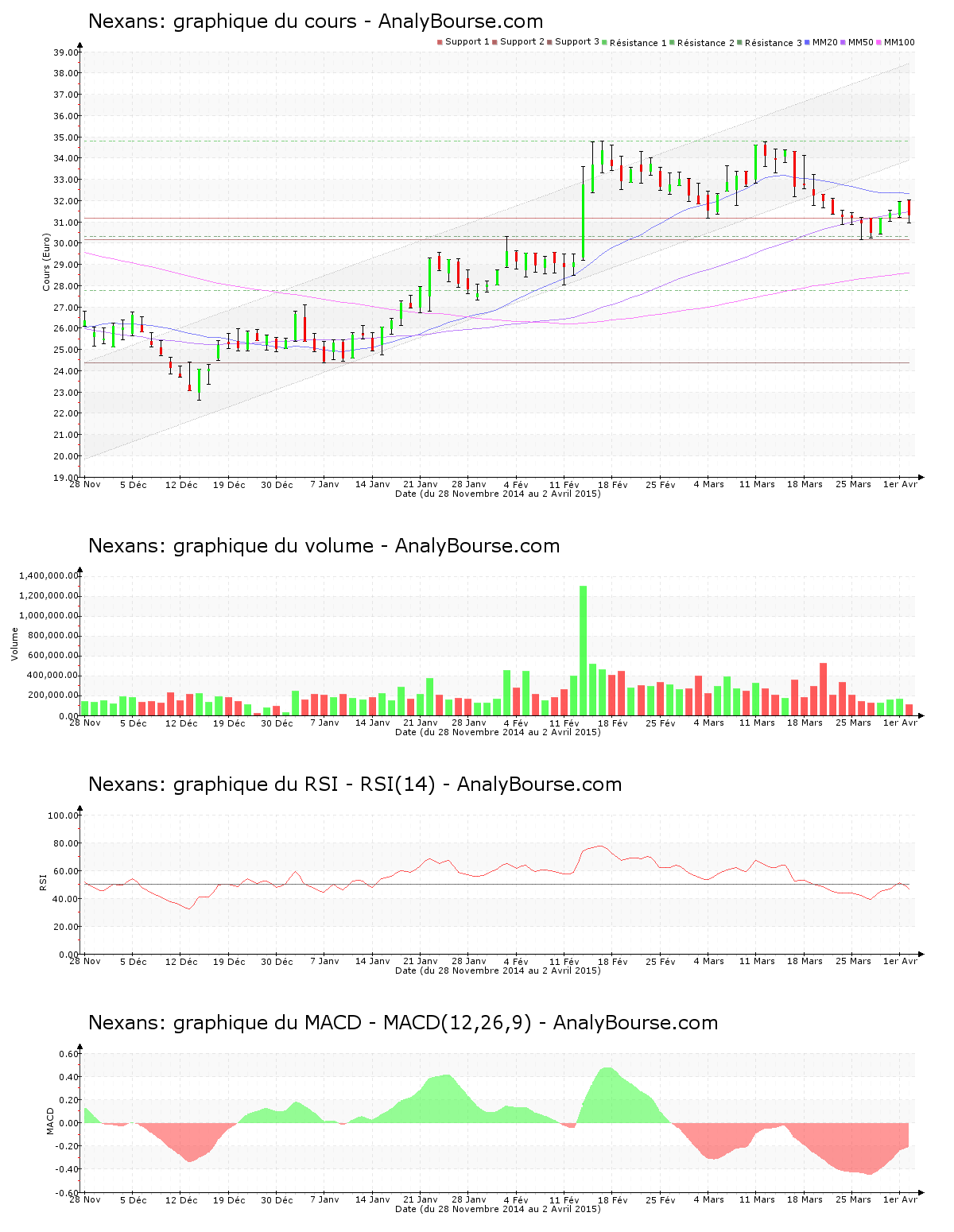
Task: Click the 1,400,000.00 volume axis label
Action: tap(49, 575)
